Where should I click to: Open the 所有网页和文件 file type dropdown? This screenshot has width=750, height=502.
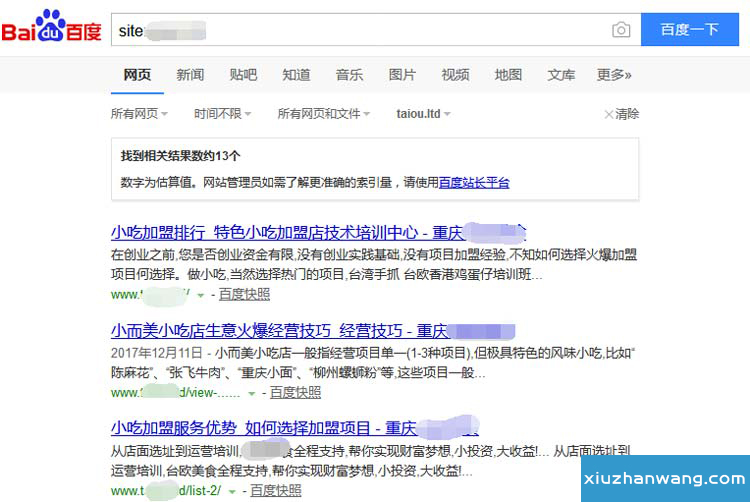click(x=323, y=114)
